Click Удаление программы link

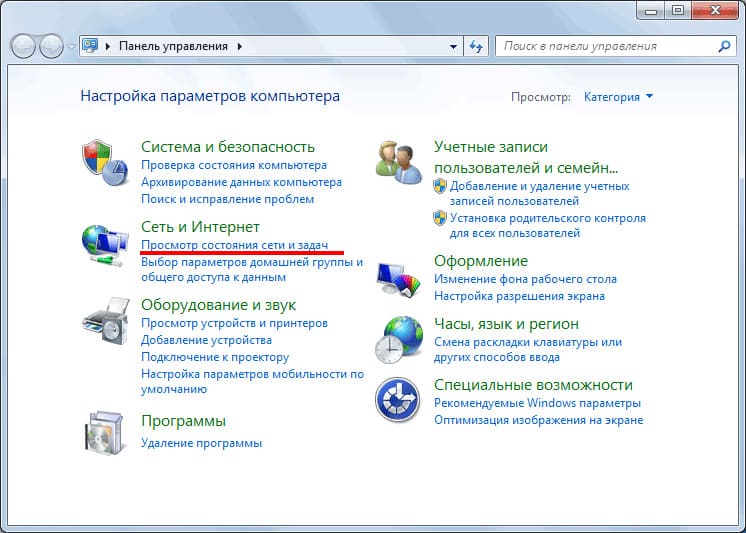pyautogui.click(x=202, y=443)
